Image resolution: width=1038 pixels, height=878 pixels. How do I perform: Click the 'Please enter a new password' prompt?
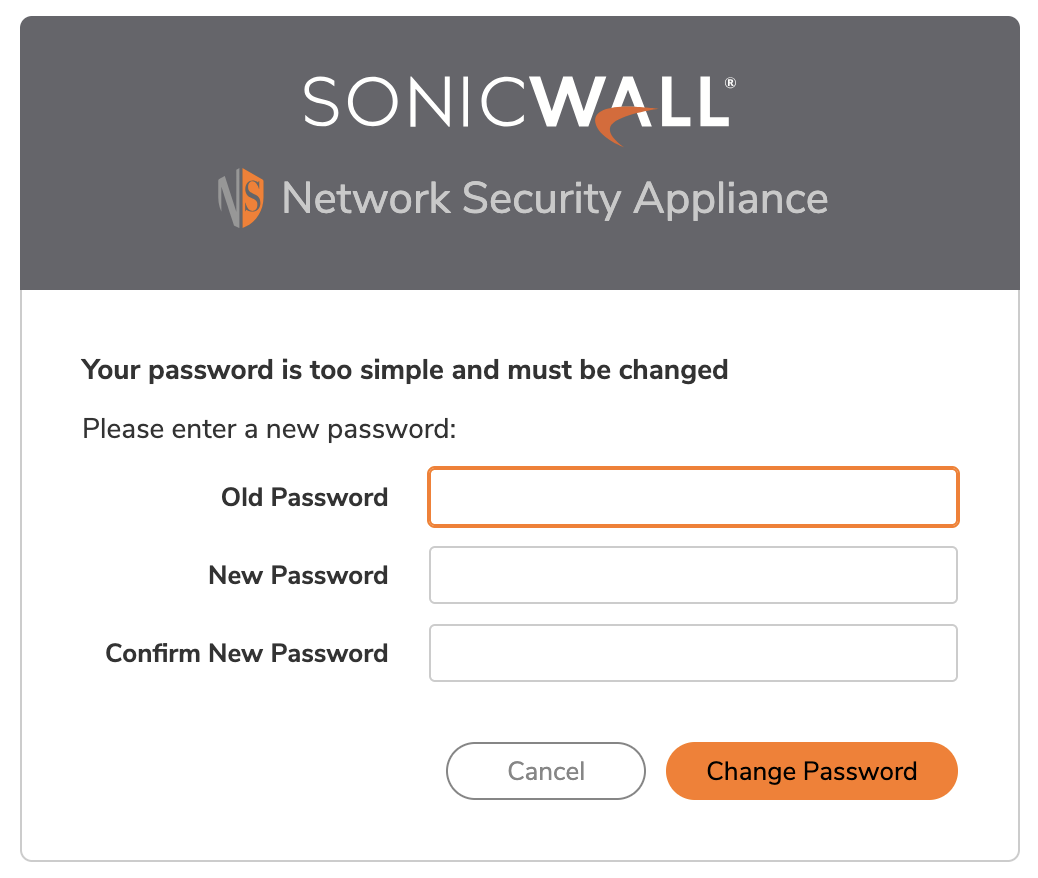(267, 428)
